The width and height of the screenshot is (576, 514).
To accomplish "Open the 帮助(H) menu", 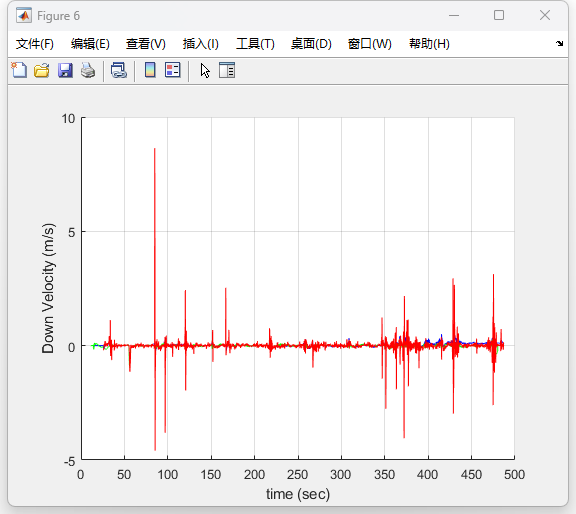I will (429, 44).
